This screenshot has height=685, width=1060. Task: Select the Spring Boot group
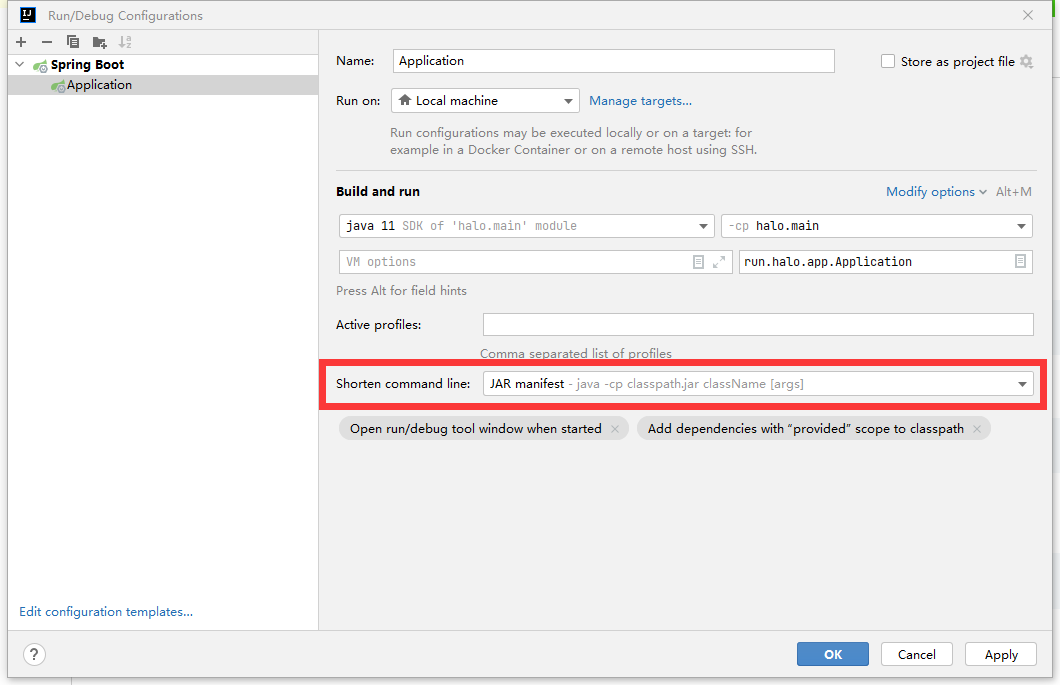(x=163, y=64)
